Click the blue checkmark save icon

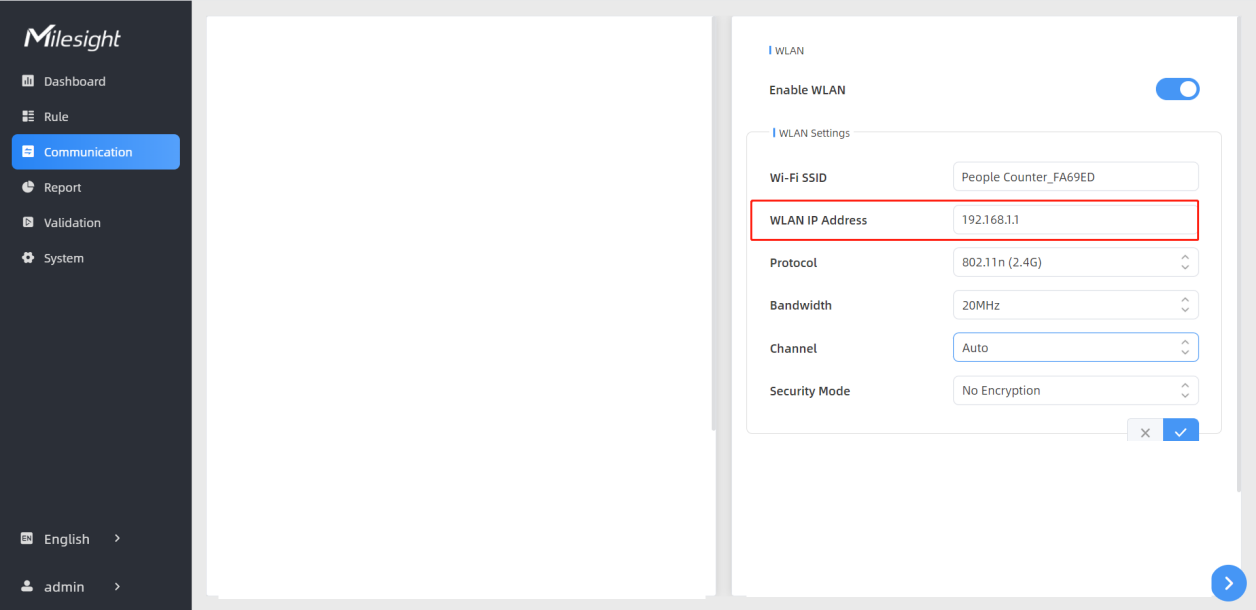[x=1181, y=432]
